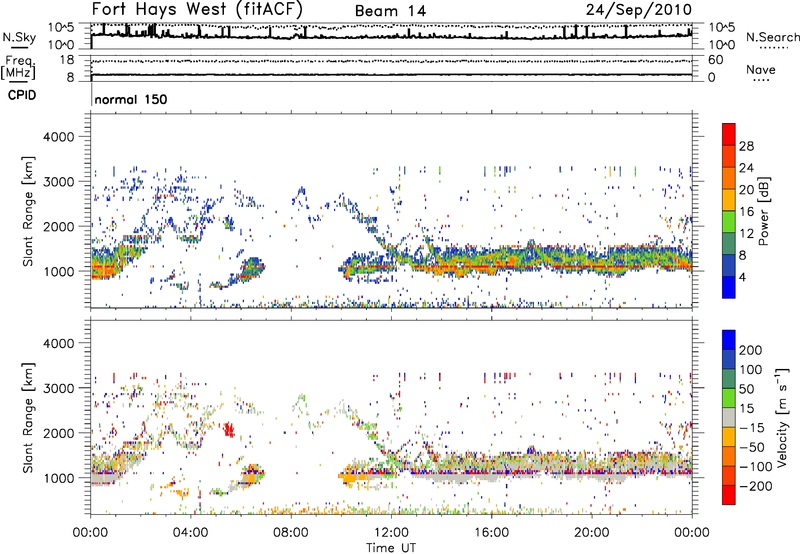Screen dimensions: 800x554
Task: Click the "Power [dB]" color bar title
Action: [x=764, y=211]
